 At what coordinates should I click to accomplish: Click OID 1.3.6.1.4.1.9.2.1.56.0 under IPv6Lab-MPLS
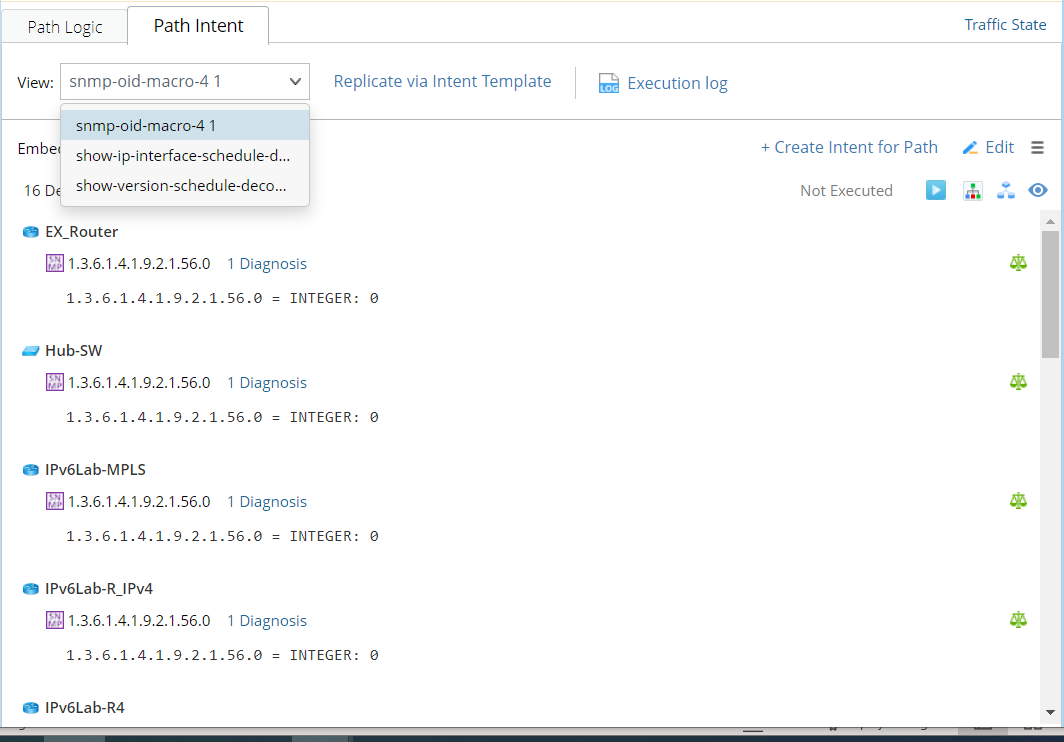point(139,501)
